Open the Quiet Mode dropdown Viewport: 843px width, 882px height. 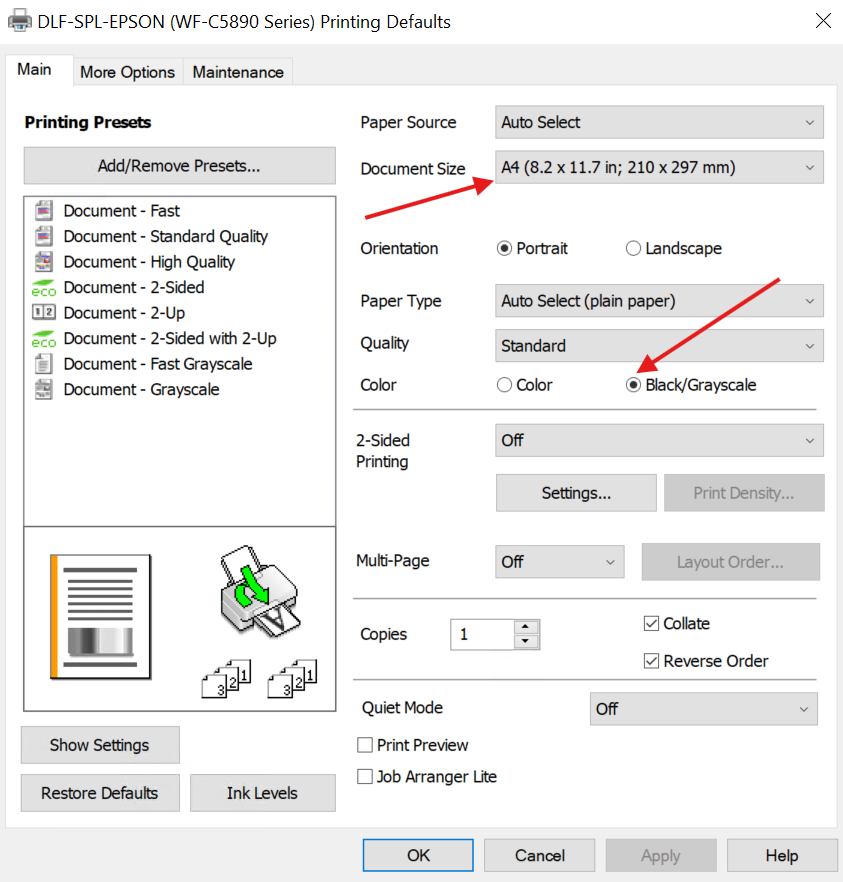pyautogui.click(x=703, y=709)
